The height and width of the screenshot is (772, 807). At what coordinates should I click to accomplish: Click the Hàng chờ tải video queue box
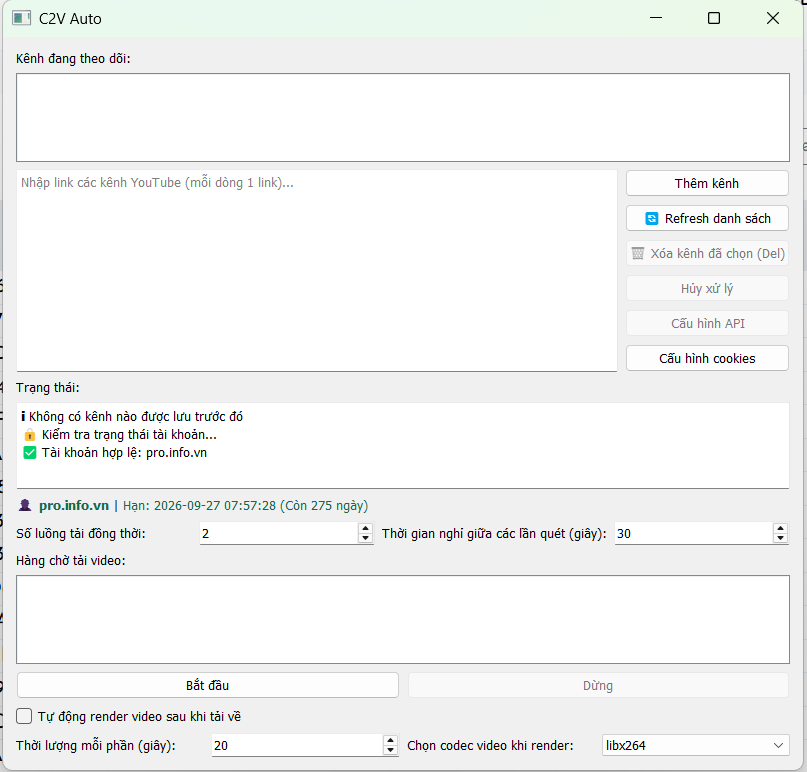pos(402,619)
